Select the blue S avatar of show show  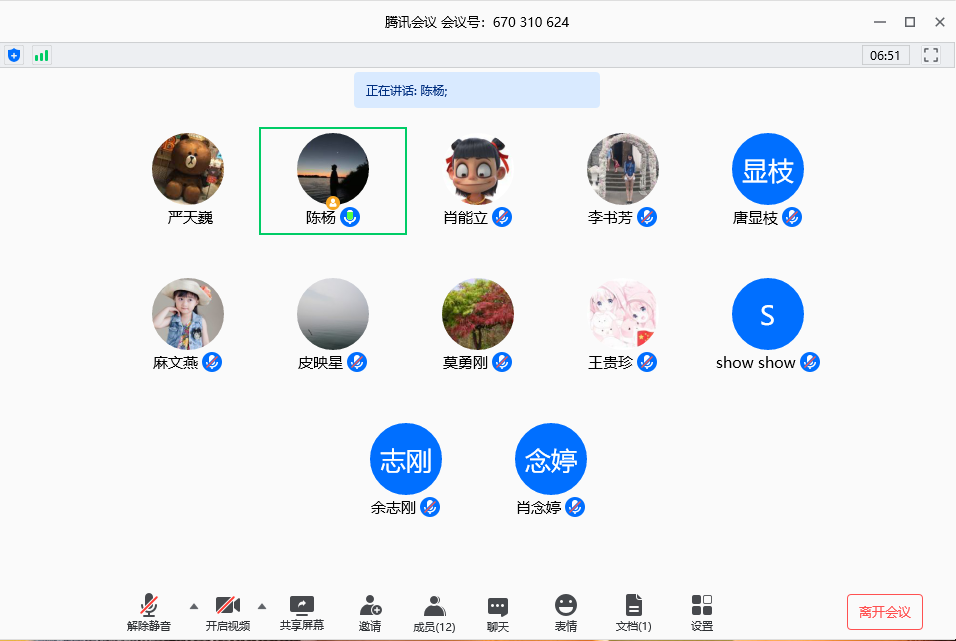click(x=768, y=314)
